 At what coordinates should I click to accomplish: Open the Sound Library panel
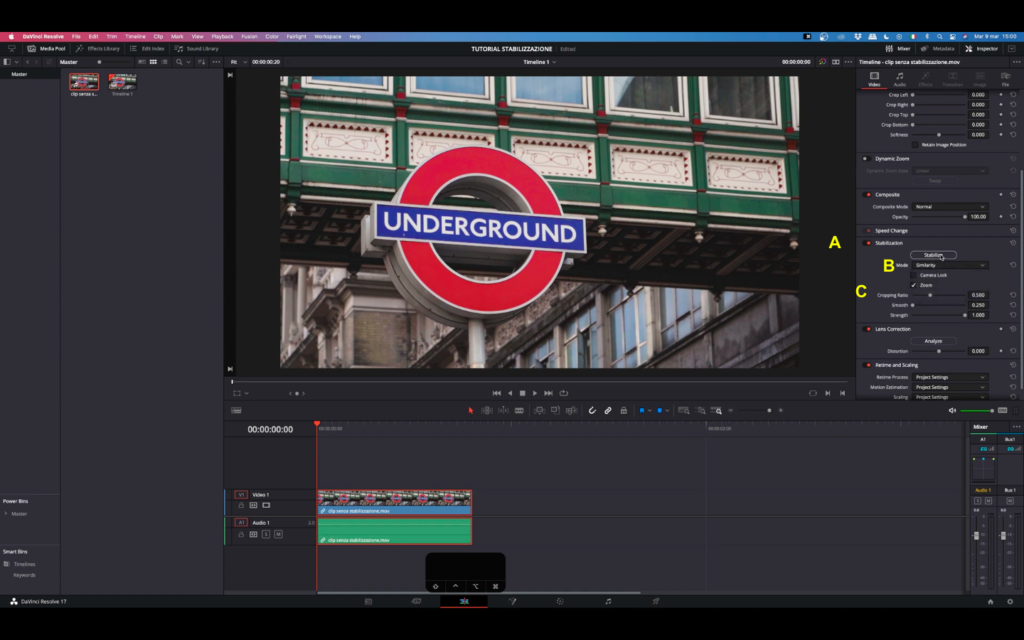(197, 48)
